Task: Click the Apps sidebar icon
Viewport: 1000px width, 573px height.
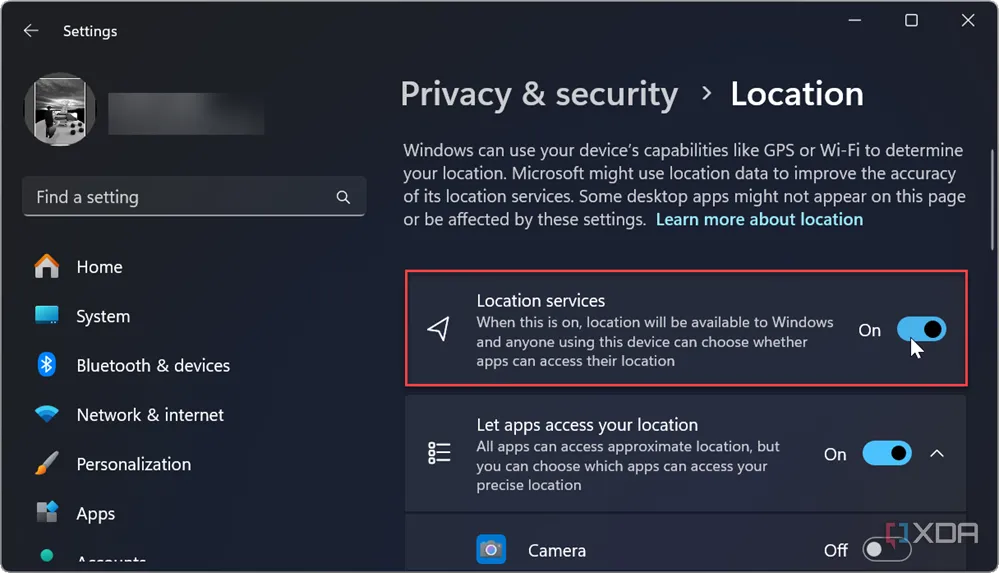Action: [x=47, y=513]
